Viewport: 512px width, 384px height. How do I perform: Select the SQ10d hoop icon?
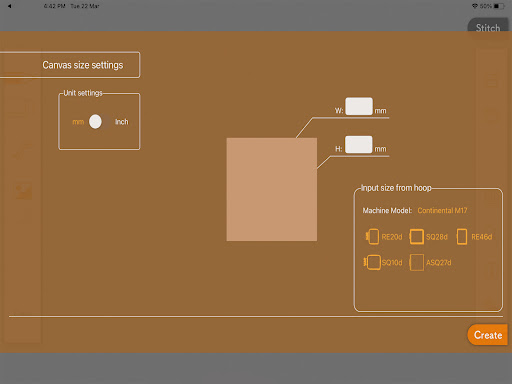tap(372, 262)
